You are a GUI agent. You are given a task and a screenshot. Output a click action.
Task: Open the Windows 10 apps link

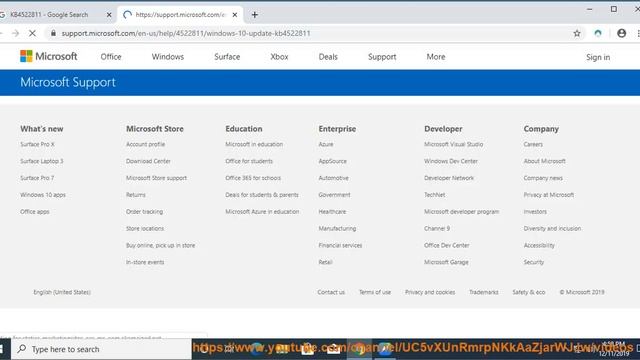pos(43,195)
